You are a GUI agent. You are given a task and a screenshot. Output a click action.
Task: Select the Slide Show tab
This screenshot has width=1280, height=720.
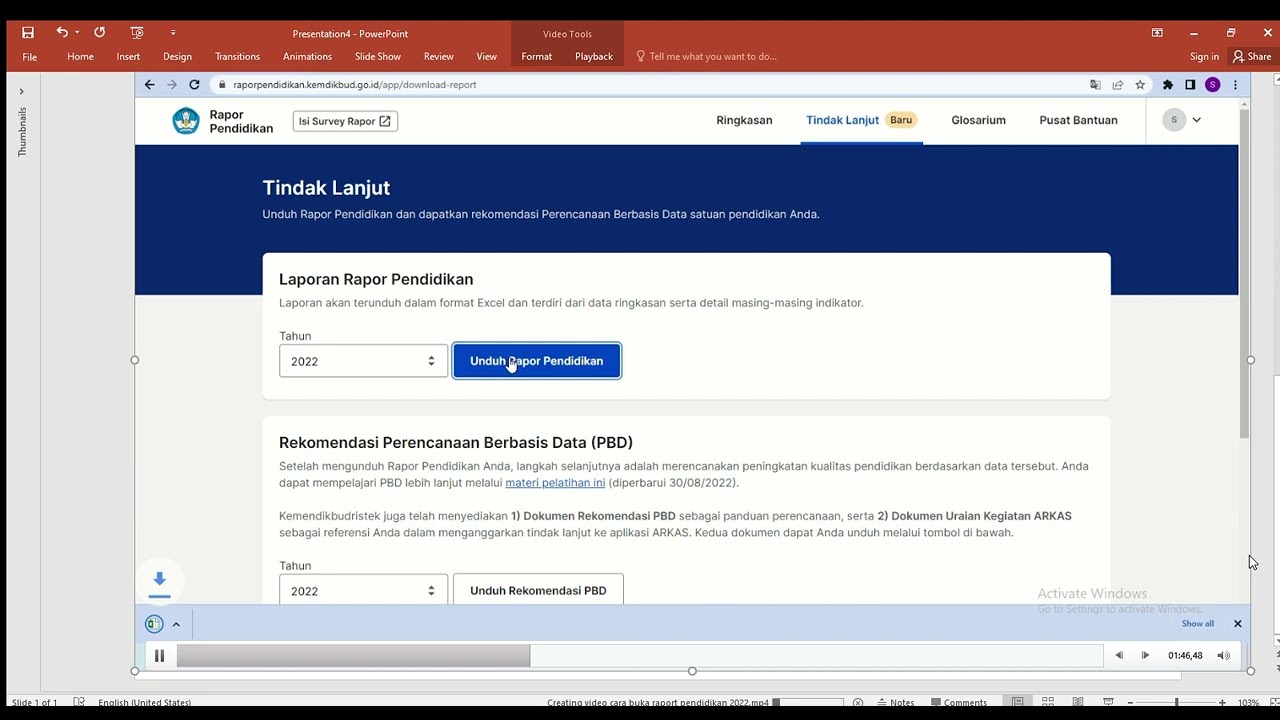point(378,57)
